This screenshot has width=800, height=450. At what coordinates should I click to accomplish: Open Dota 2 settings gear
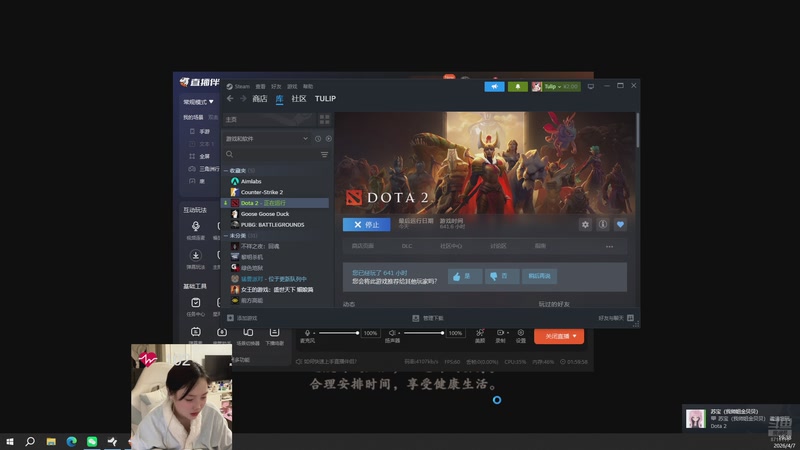(x=585, y=224)
